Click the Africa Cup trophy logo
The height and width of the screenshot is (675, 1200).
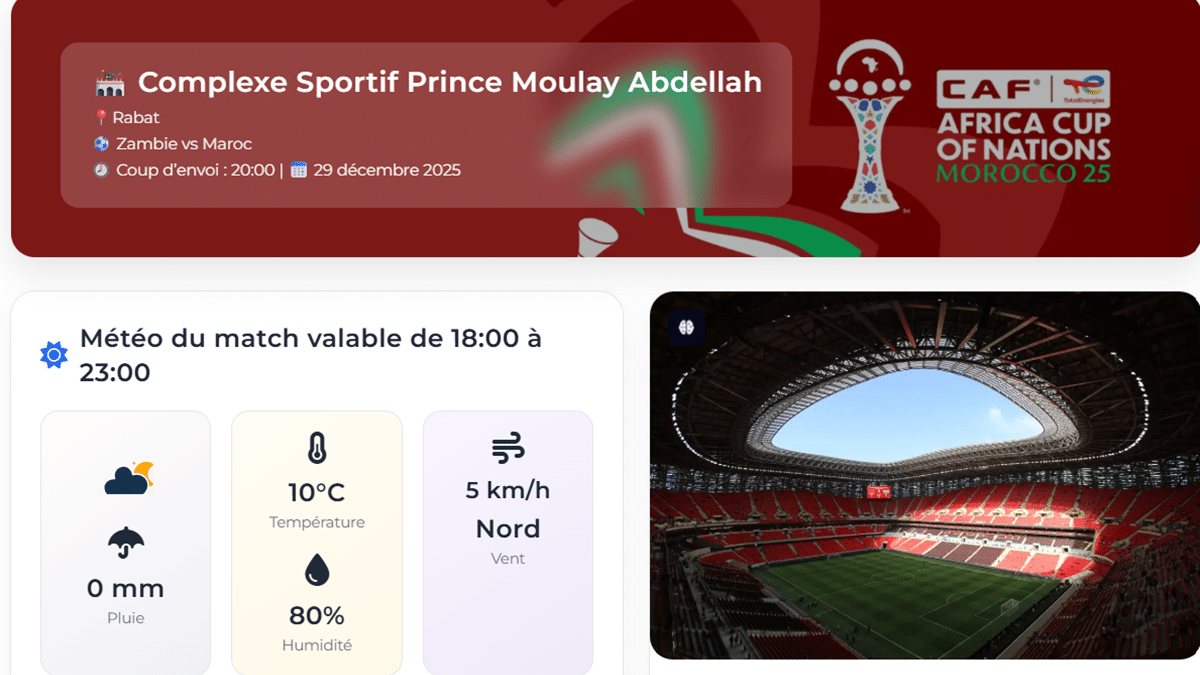pos(871,125)
